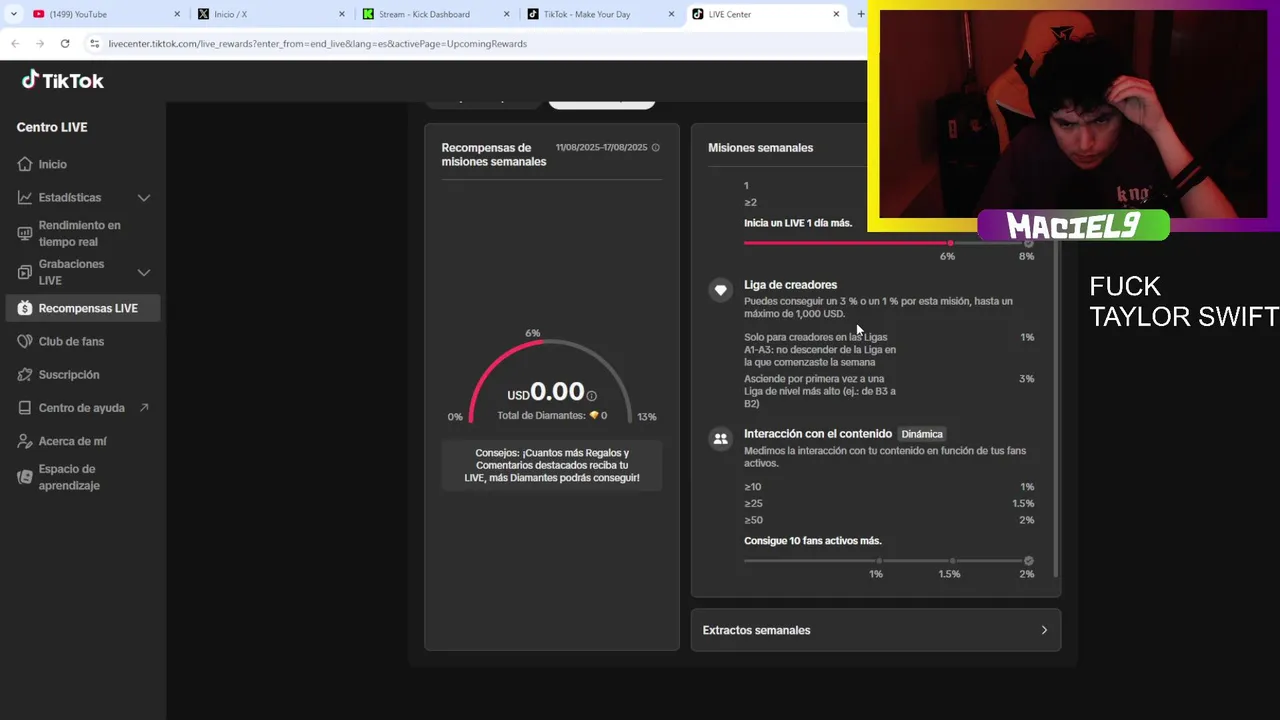The height and width of the screenshot is (720, 1280).
Task: Click the external-link arrow beside Centro de ayuda
Action: tap(144, 408)
